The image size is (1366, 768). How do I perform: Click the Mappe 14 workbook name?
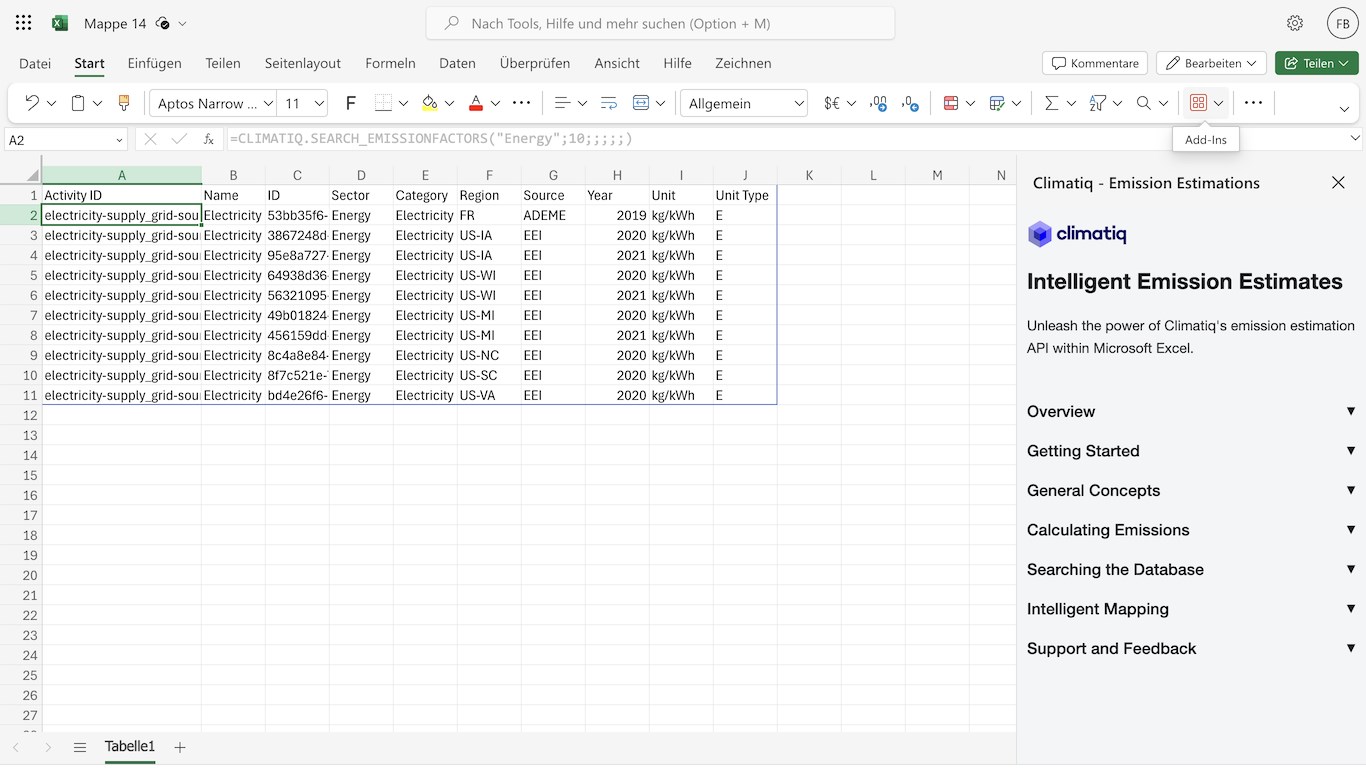(115, 23)
